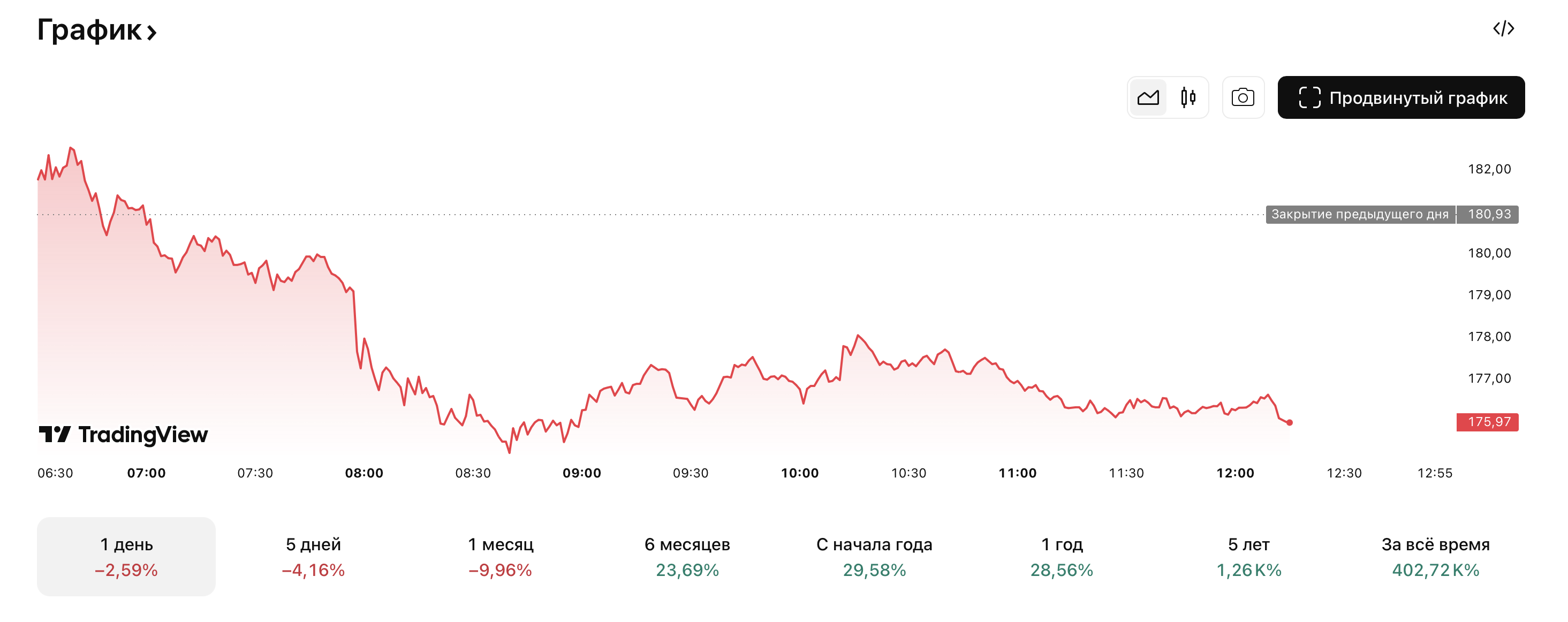Viewport: 1568px width, 622px height.
Task: Open the График heading link
Action: point(89,30)
